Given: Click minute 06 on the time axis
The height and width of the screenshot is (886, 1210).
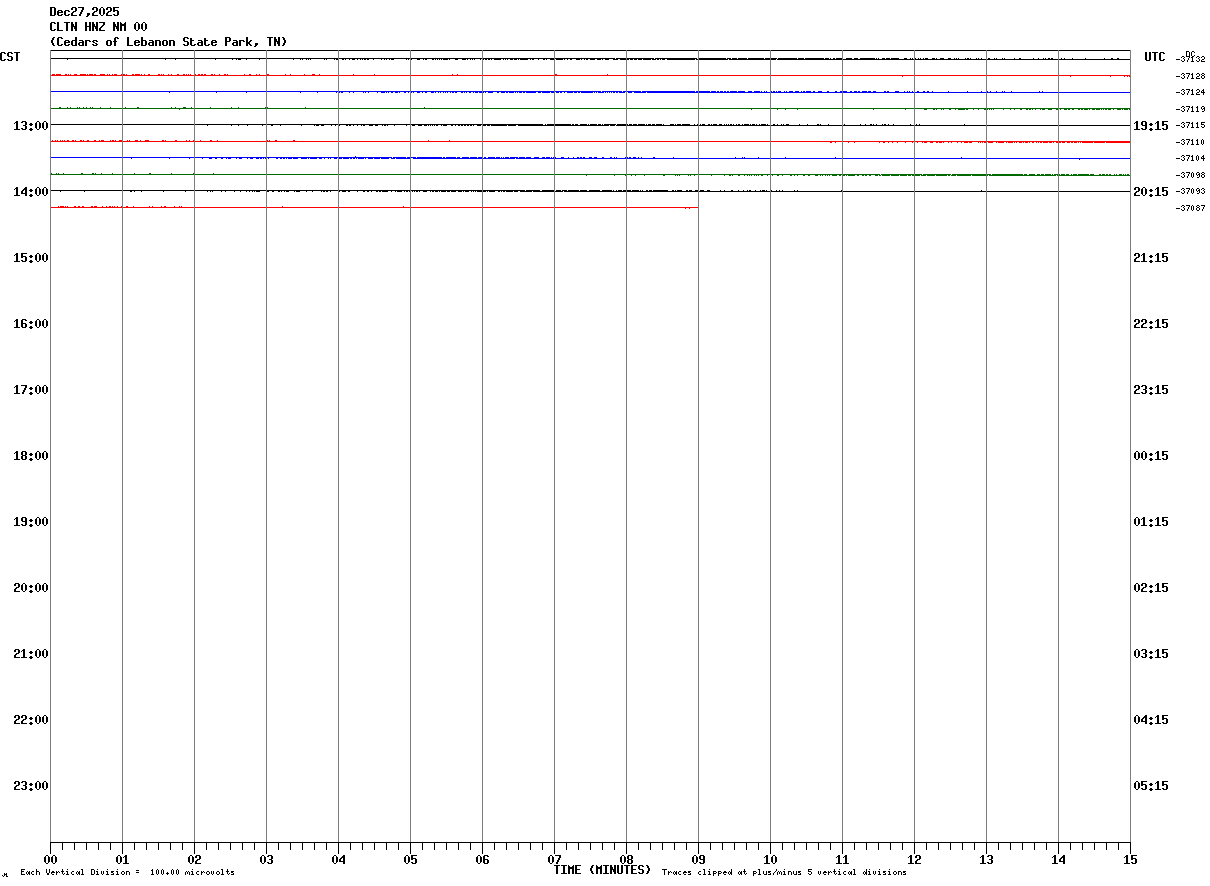Looking at the screenshot, I should [482, 859].
